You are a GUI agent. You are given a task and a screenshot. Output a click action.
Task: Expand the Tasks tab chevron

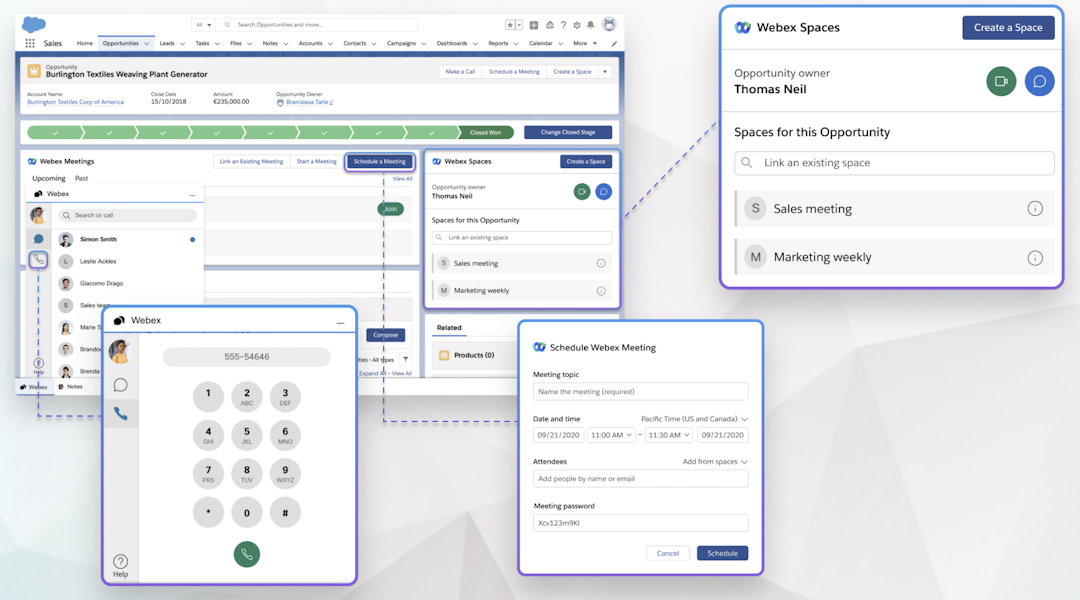[x=217, y=43]
